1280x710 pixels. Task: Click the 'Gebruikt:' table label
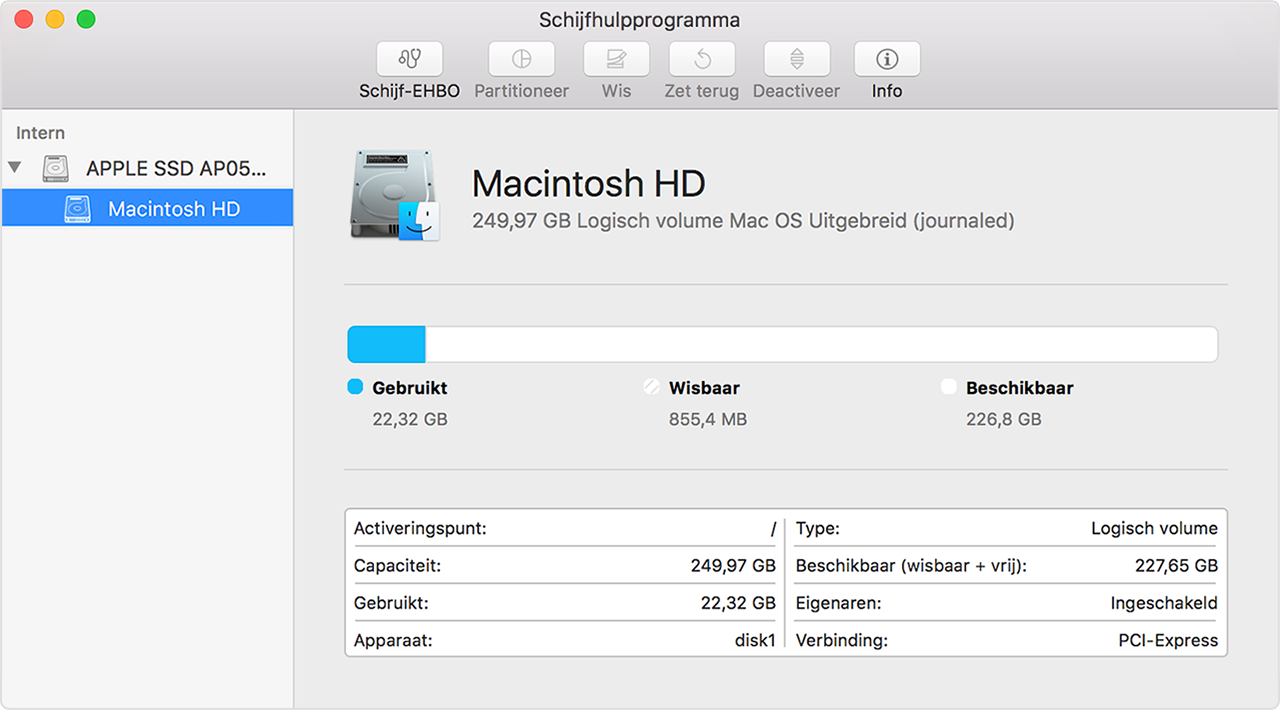(391, 603)
